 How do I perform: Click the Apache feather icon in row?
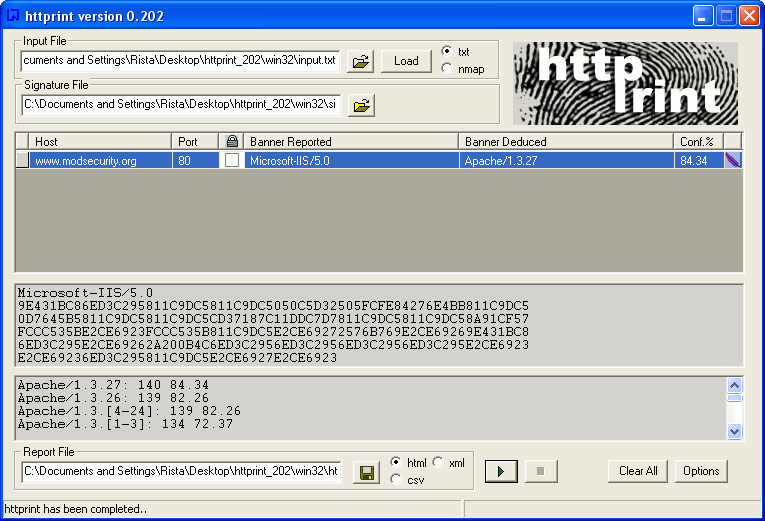[x=733, y=160]
